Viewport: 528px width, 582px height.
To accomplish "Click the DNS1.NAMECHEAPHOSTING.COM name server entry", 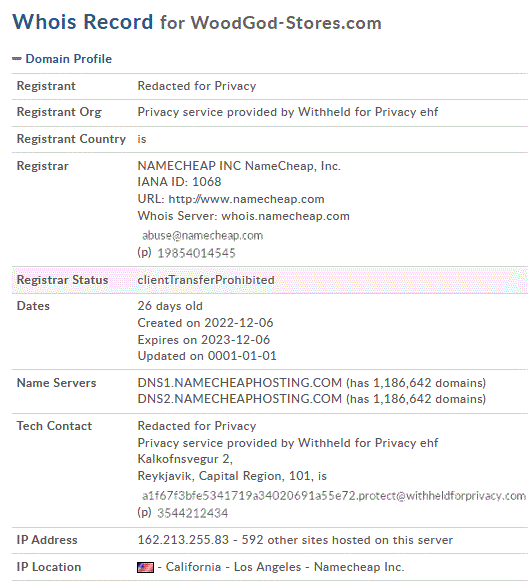I will pyautogui.click(x=240, y=383).
